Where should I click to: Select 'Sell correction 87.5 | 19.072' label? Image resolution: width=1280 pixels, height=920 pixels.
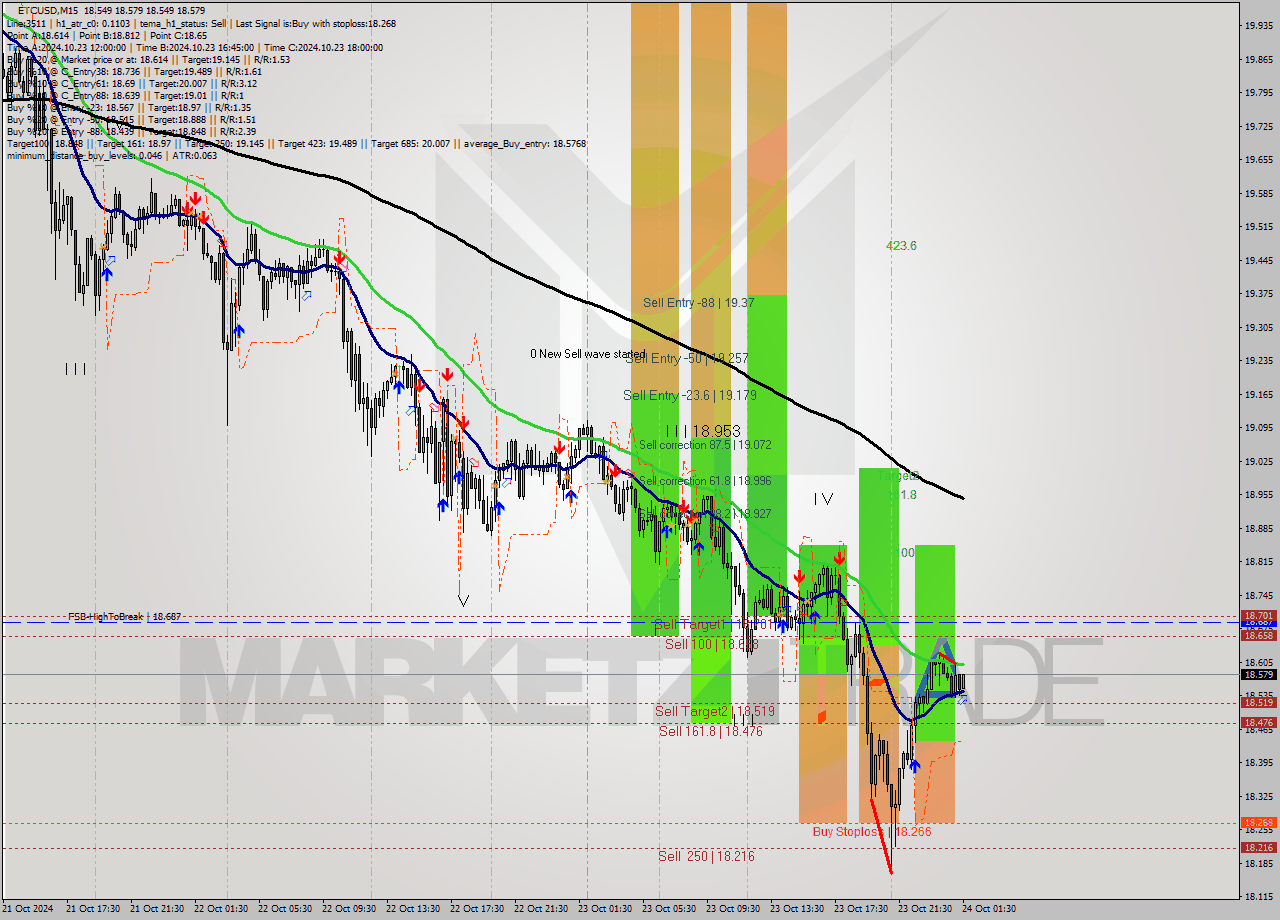[705, 444]
